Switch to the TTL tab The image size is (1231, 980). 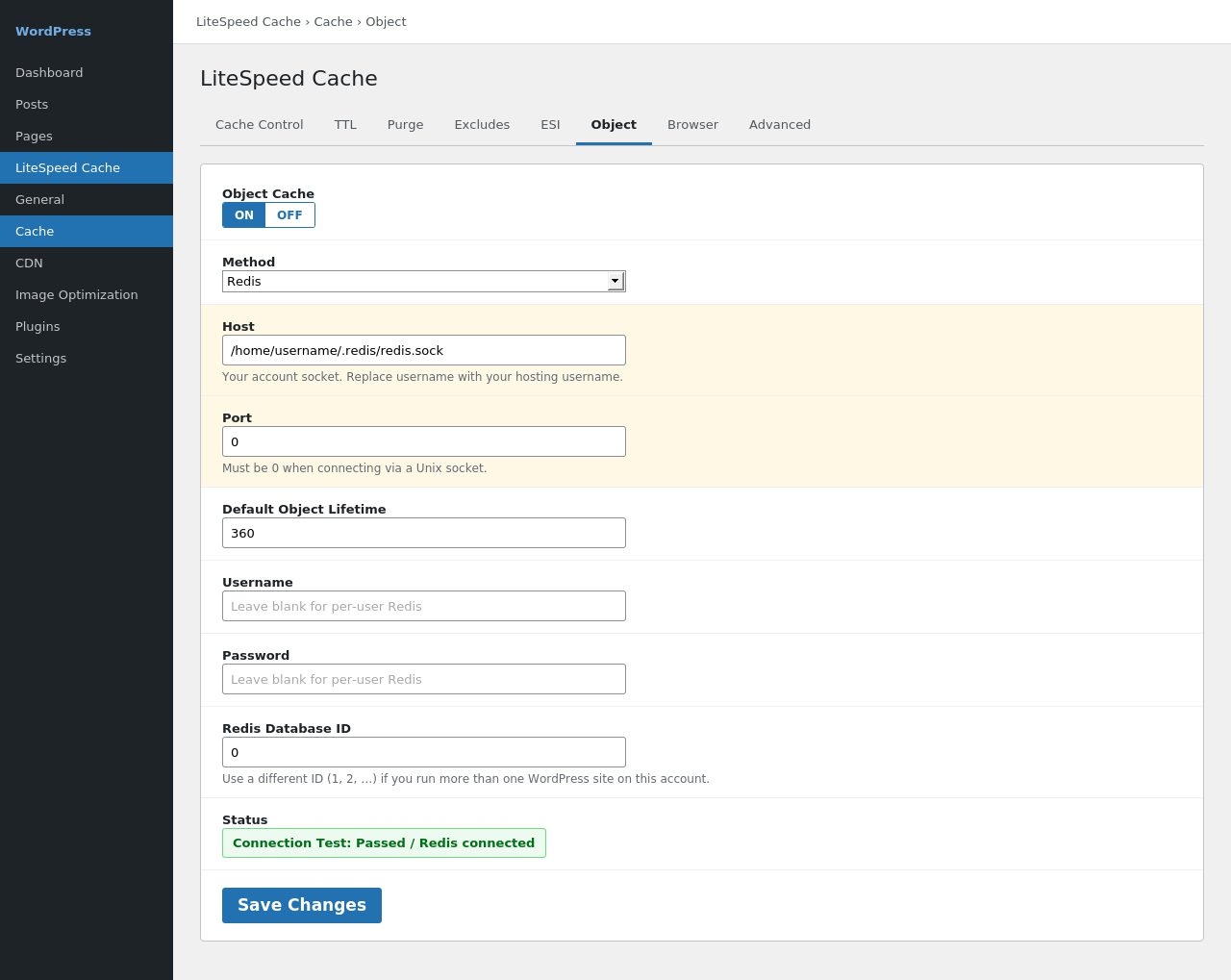pos(345,125)
